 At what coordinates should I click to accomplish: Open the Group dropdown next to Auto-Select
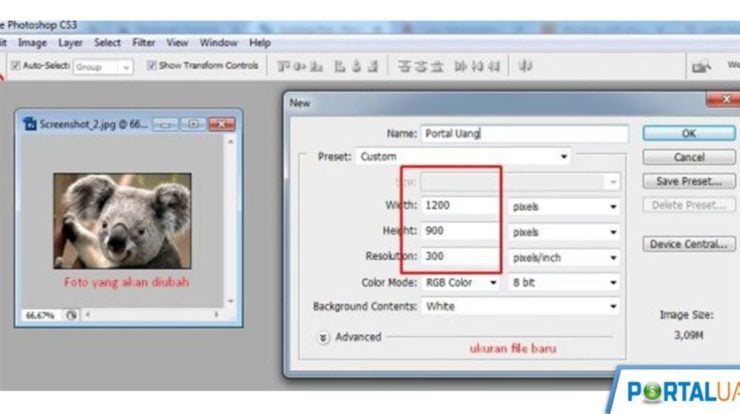103,67
